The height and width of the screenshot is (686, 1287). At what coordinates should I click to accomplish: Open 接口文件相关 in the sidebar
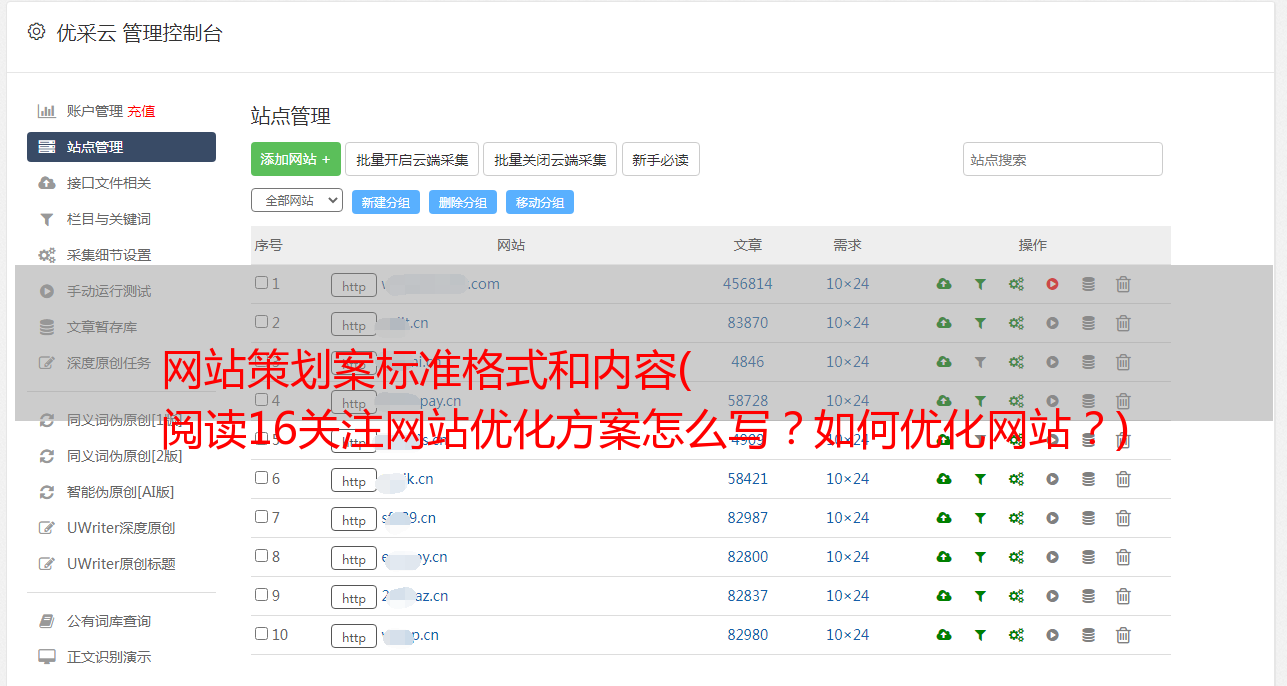[x=109, y=183]
